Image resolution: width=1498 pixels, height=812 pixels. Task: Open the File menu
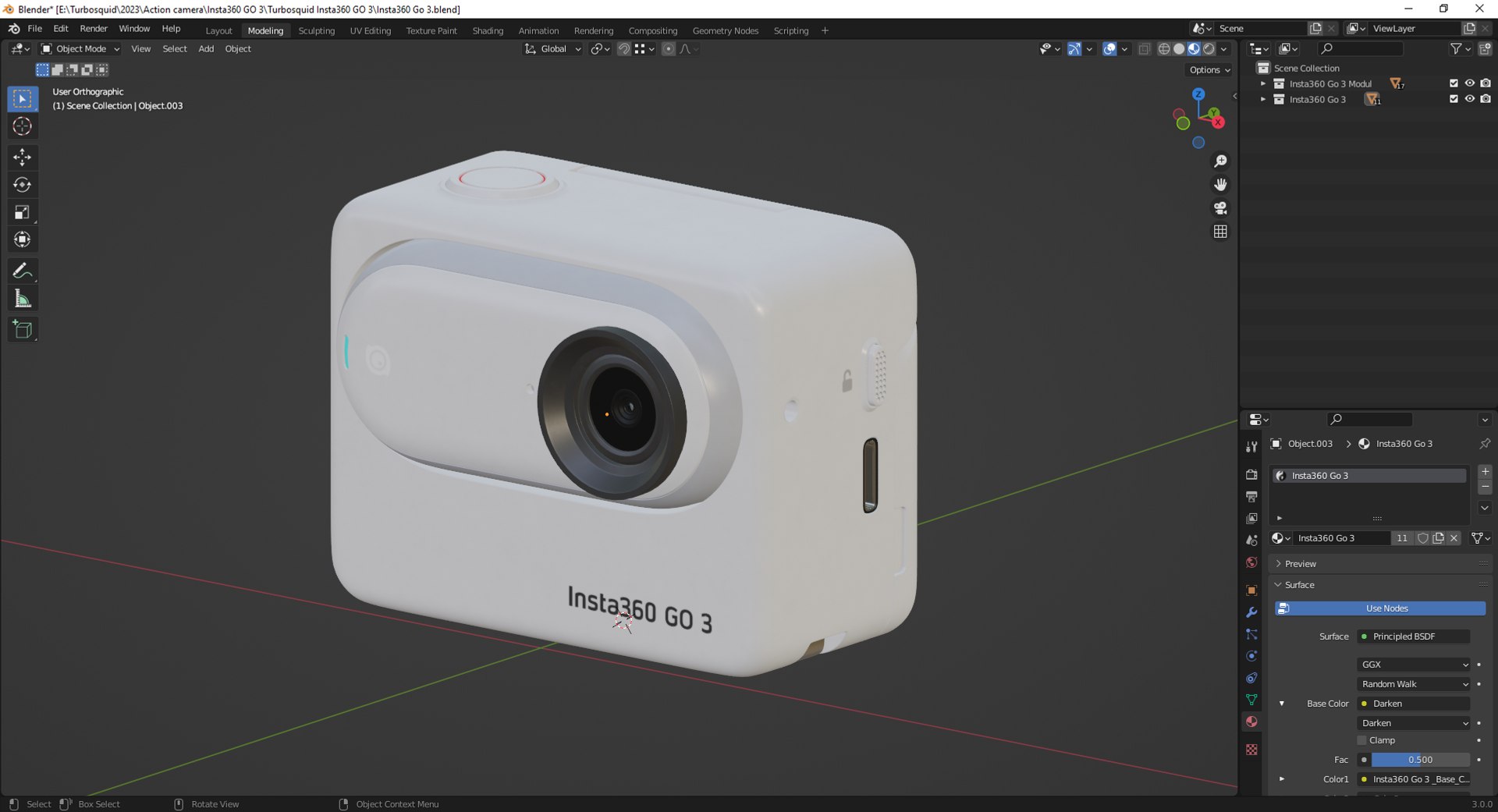(x=35, y=29)
